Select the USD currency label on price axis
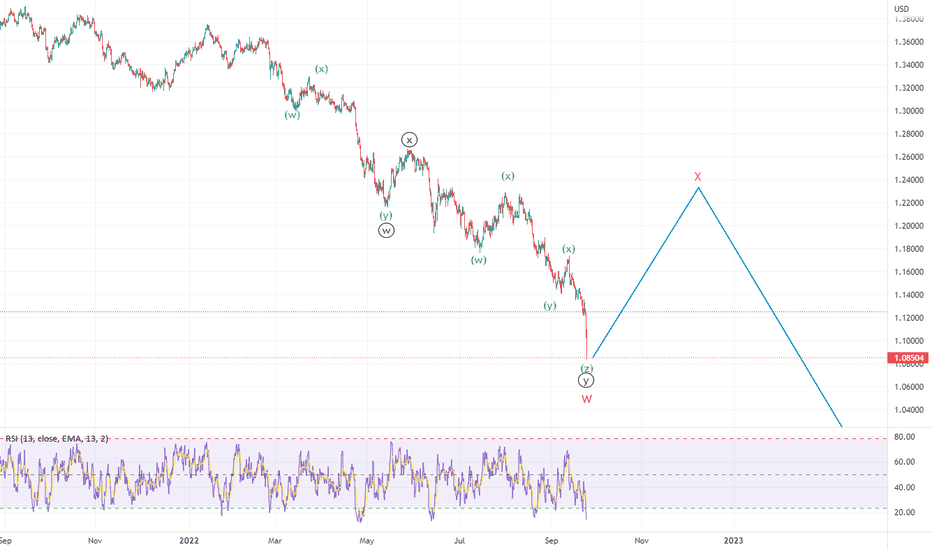The image size is (932, 550). [x=902, y=9]
